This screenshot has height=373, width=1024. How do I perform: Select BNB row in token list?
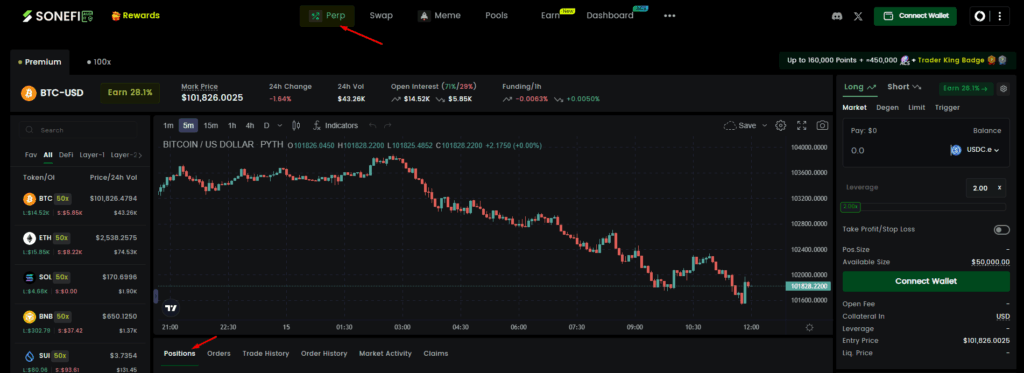(x=80, y=323)
